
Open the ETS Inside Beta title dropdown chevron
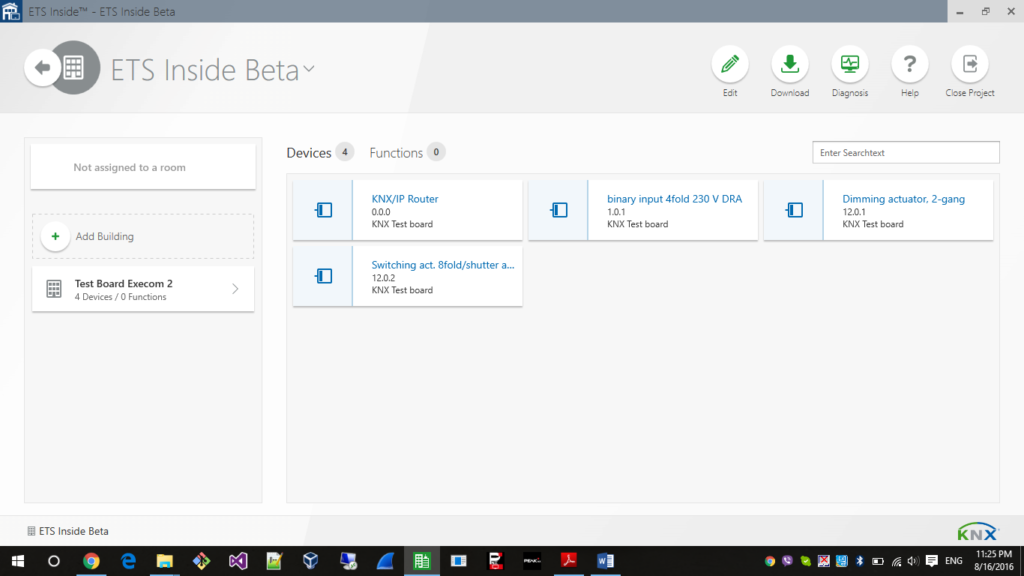pyautogui.click(x=310, y=69)
